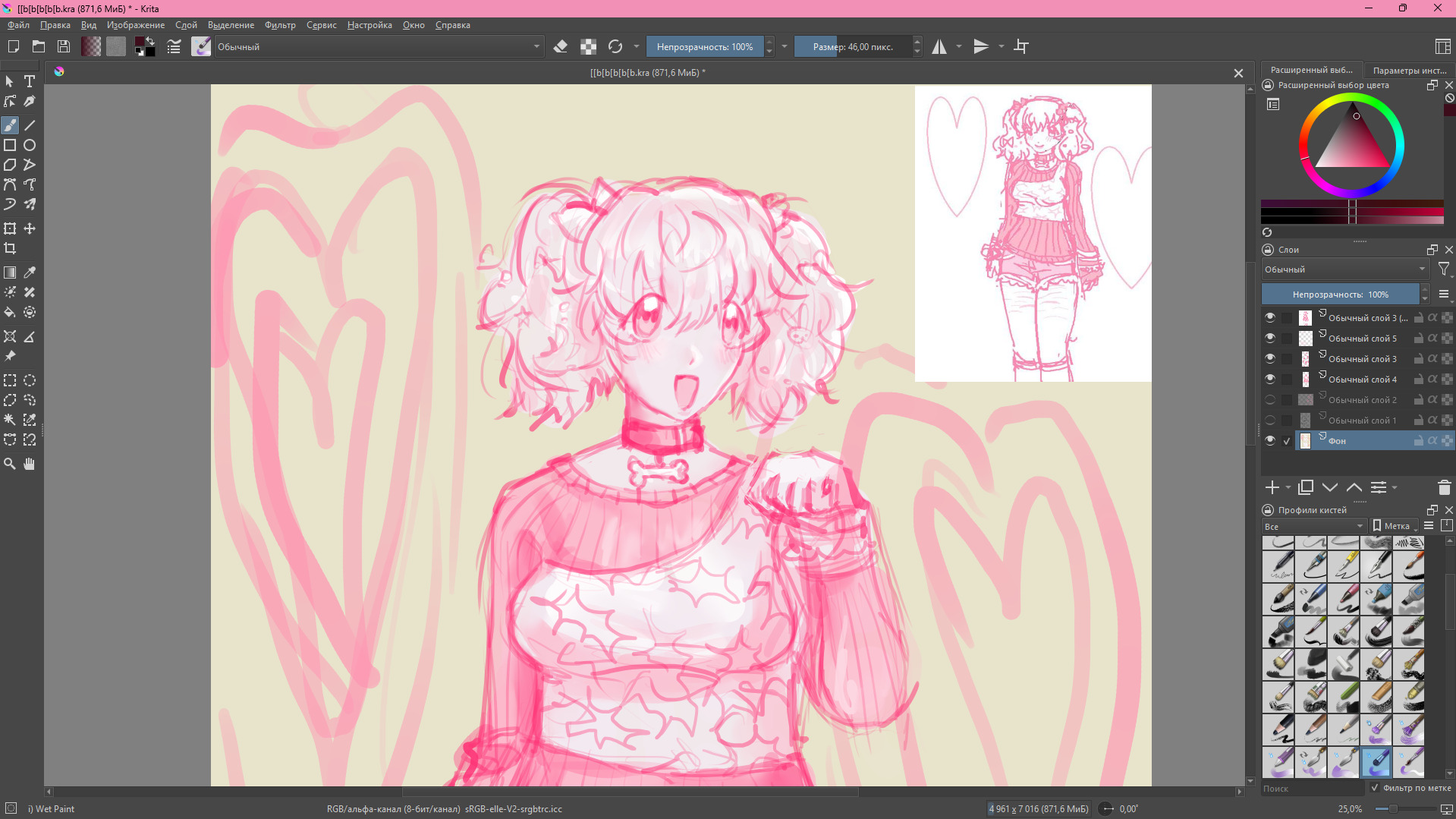
Task: Reload the original brush preset
Action: (x=615, y=46)
